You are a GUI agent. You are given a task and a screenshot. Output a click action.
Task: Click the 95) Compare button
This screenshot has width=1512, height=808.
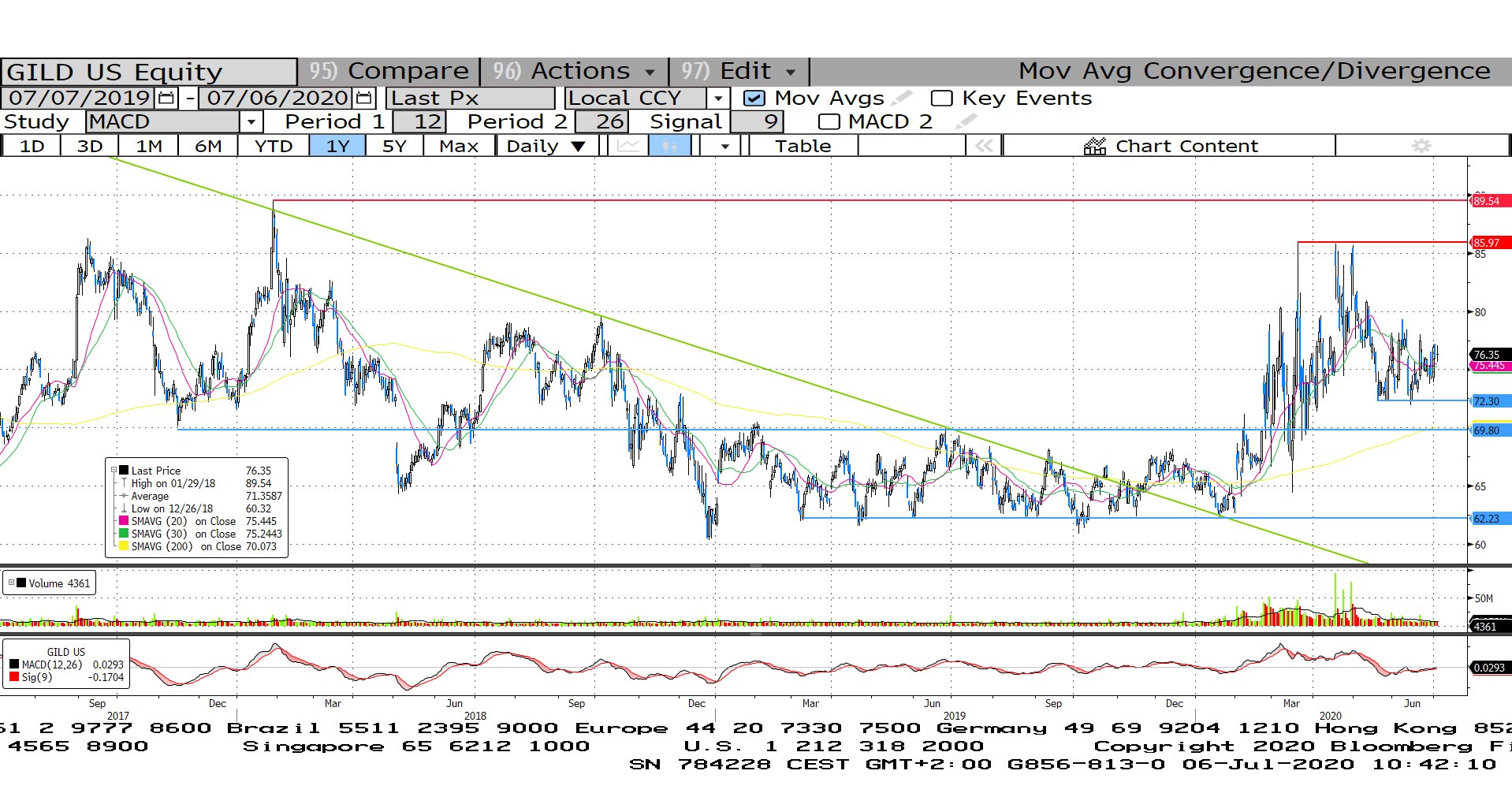click(x=389, y=71)
